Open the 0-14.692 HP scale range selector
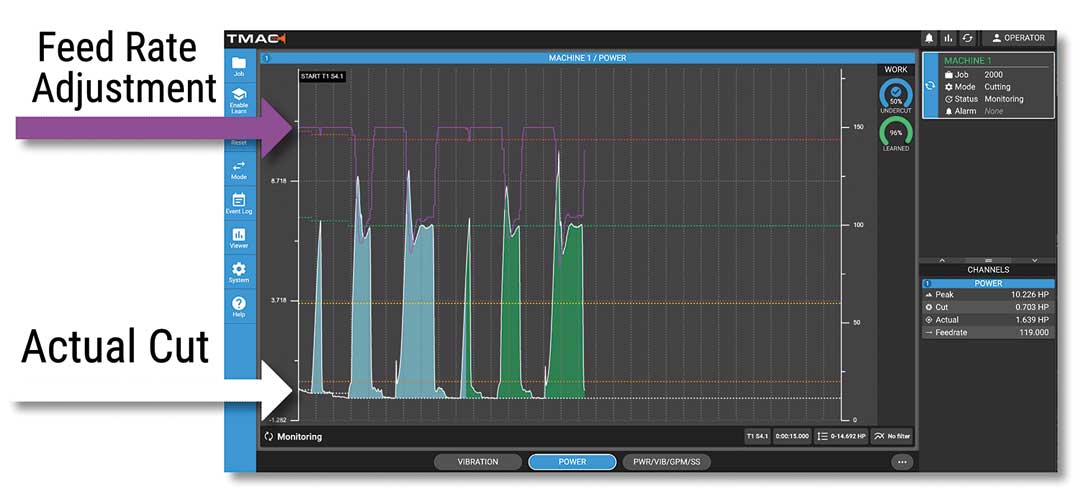 pos(840,437)
